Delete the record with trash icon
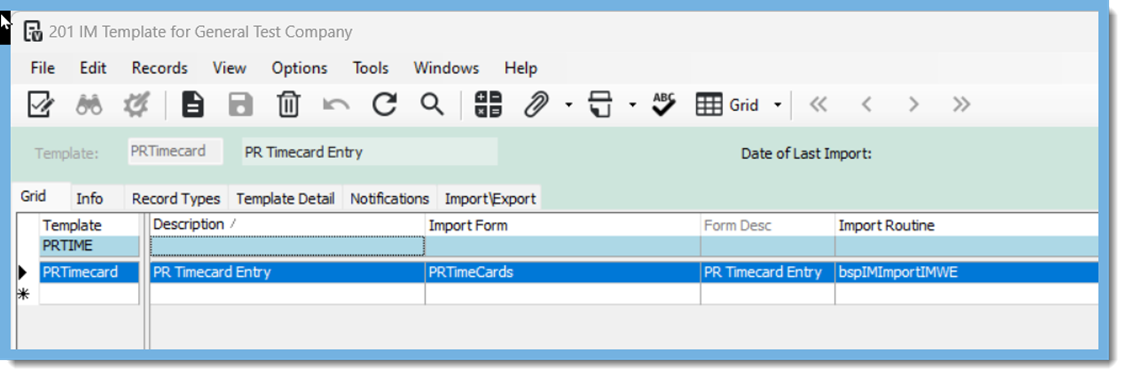 (288, 105)
